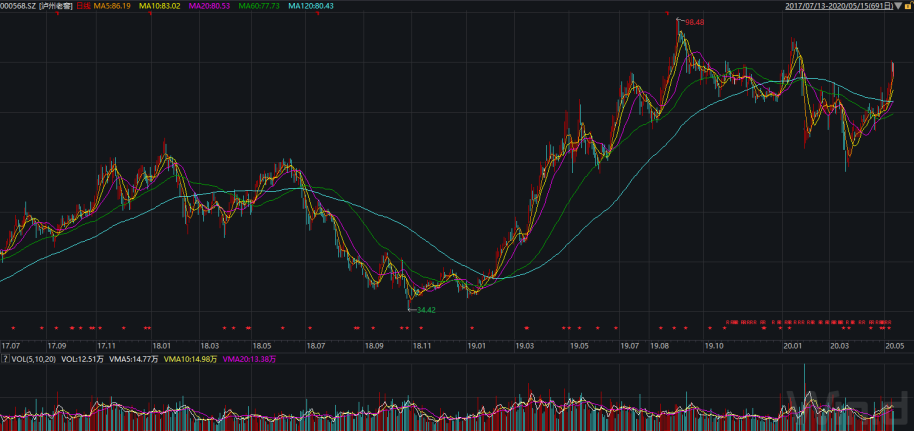
Task: Click the 000568.SZ stock code
Action: pos(19,6)
